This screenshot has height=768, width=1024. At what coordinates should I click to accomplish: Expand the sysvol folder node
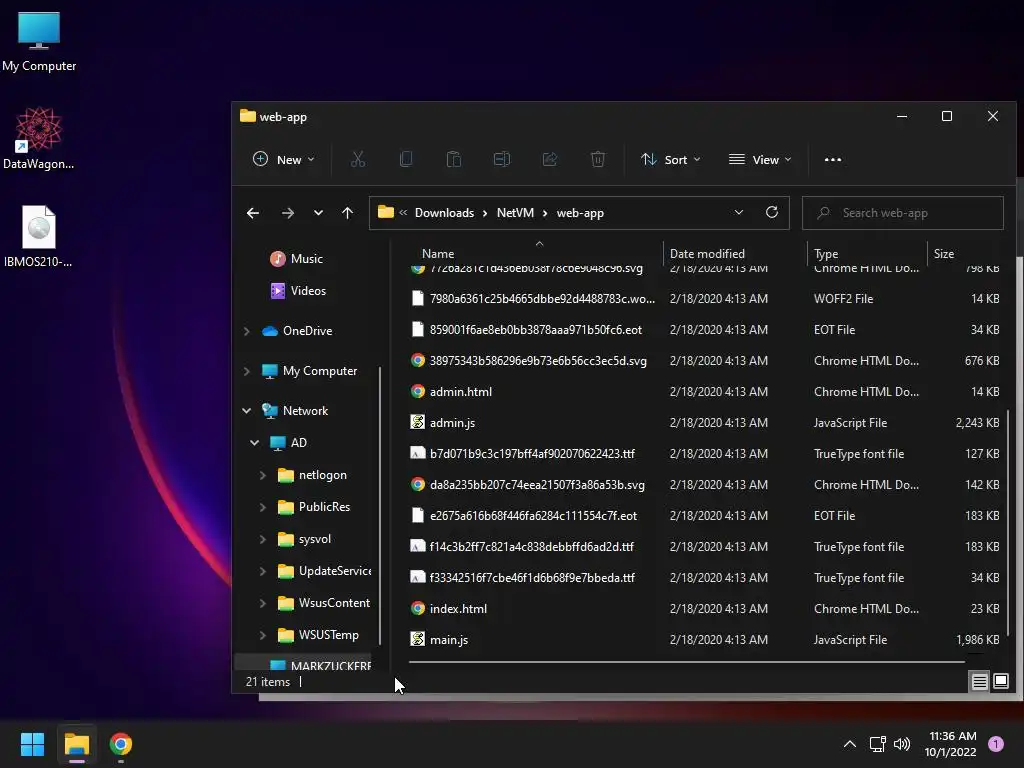[263, 539]
